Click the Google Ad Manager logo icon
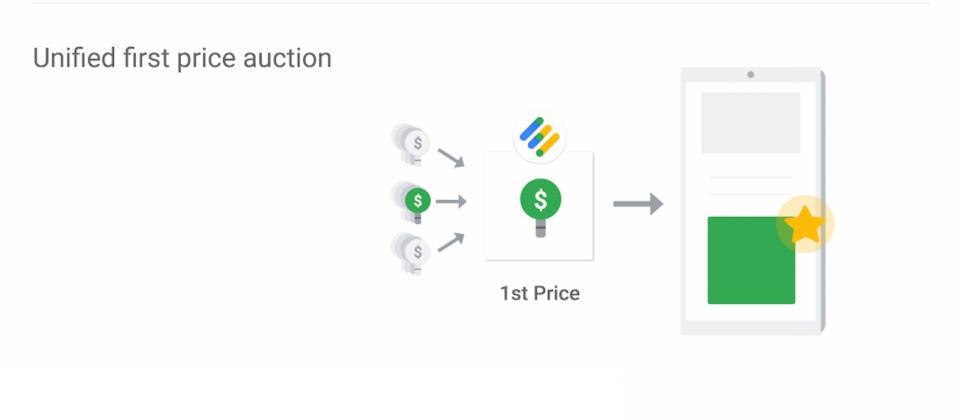Screen dimensions: 960x420 pos(539,137)
